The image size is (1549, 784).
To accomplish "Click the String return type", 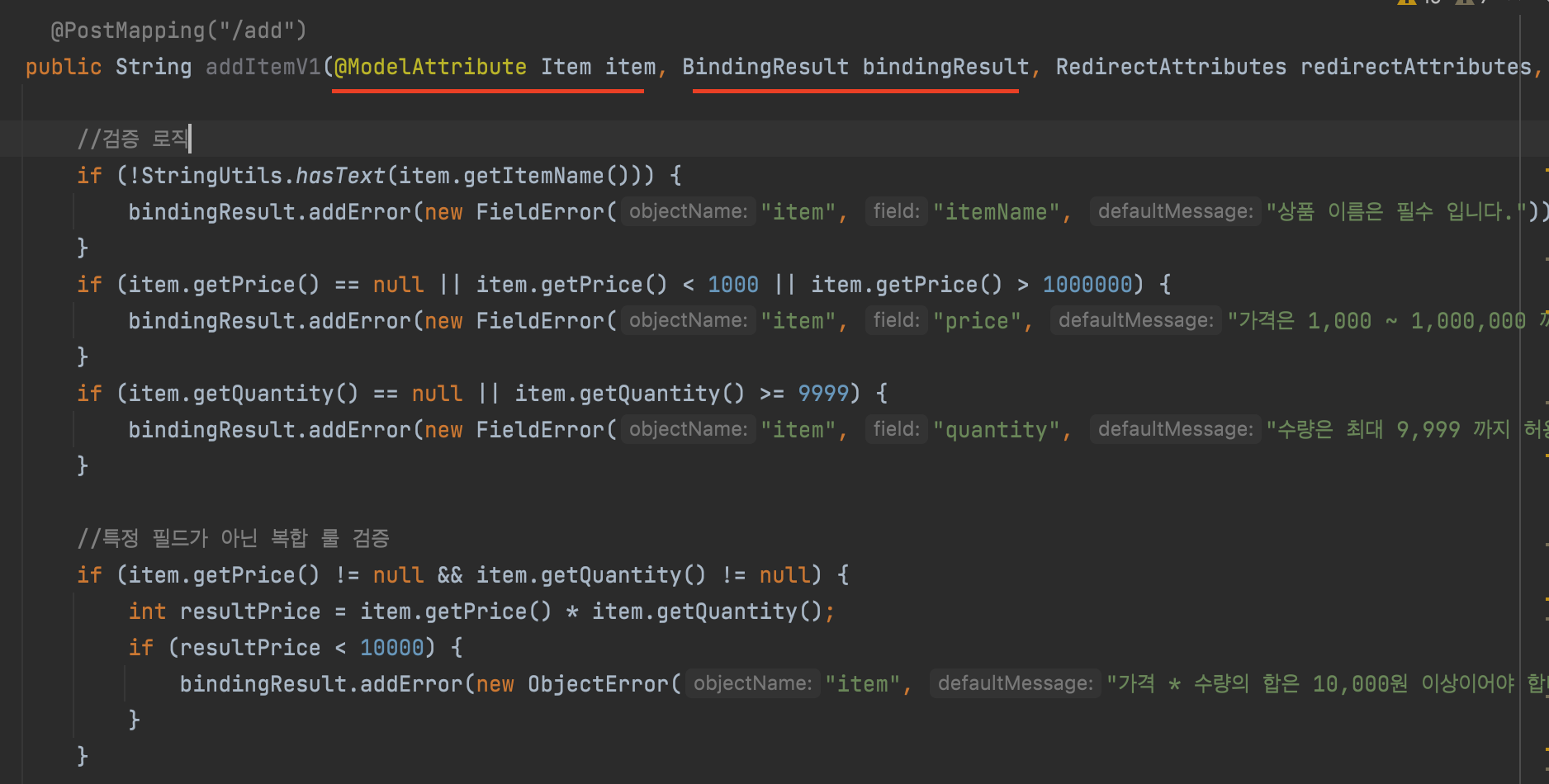I will [154, 67].
